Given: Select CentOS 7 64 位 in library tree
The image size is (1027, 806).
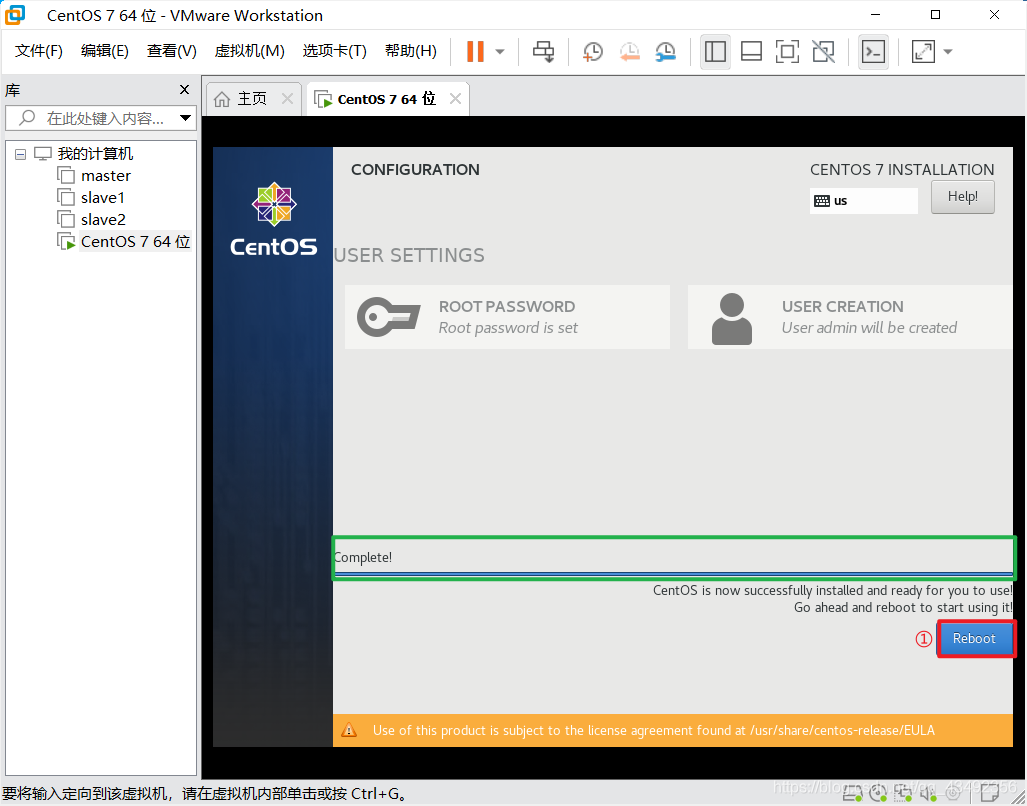Looking at the screenshot, I should (136, 242).
